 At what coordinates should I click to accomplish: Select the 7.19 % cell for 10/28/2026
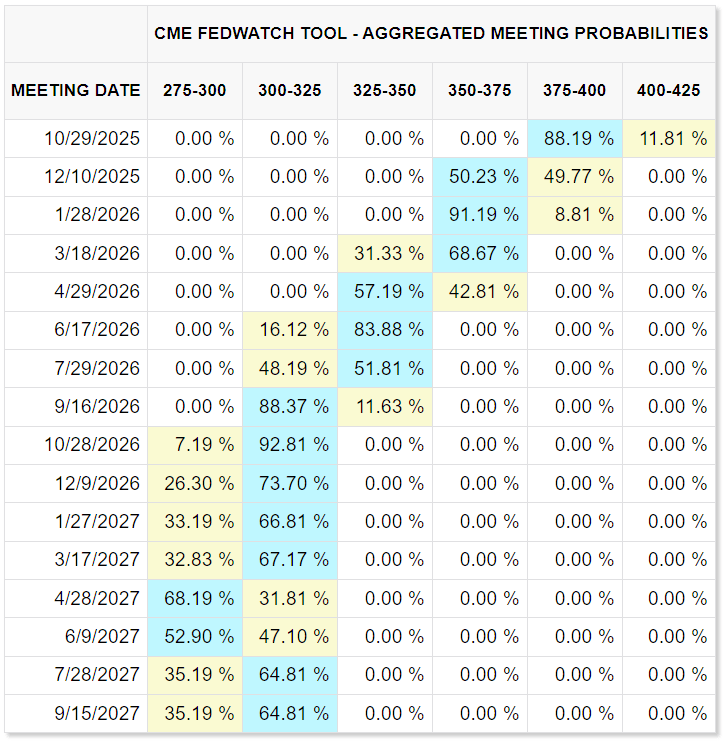coord(195,445)
